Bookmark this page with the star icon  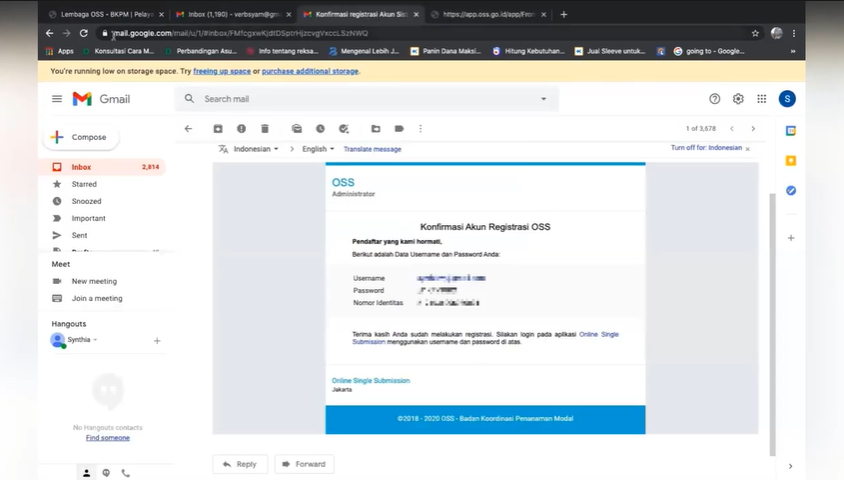coord(755,33)
